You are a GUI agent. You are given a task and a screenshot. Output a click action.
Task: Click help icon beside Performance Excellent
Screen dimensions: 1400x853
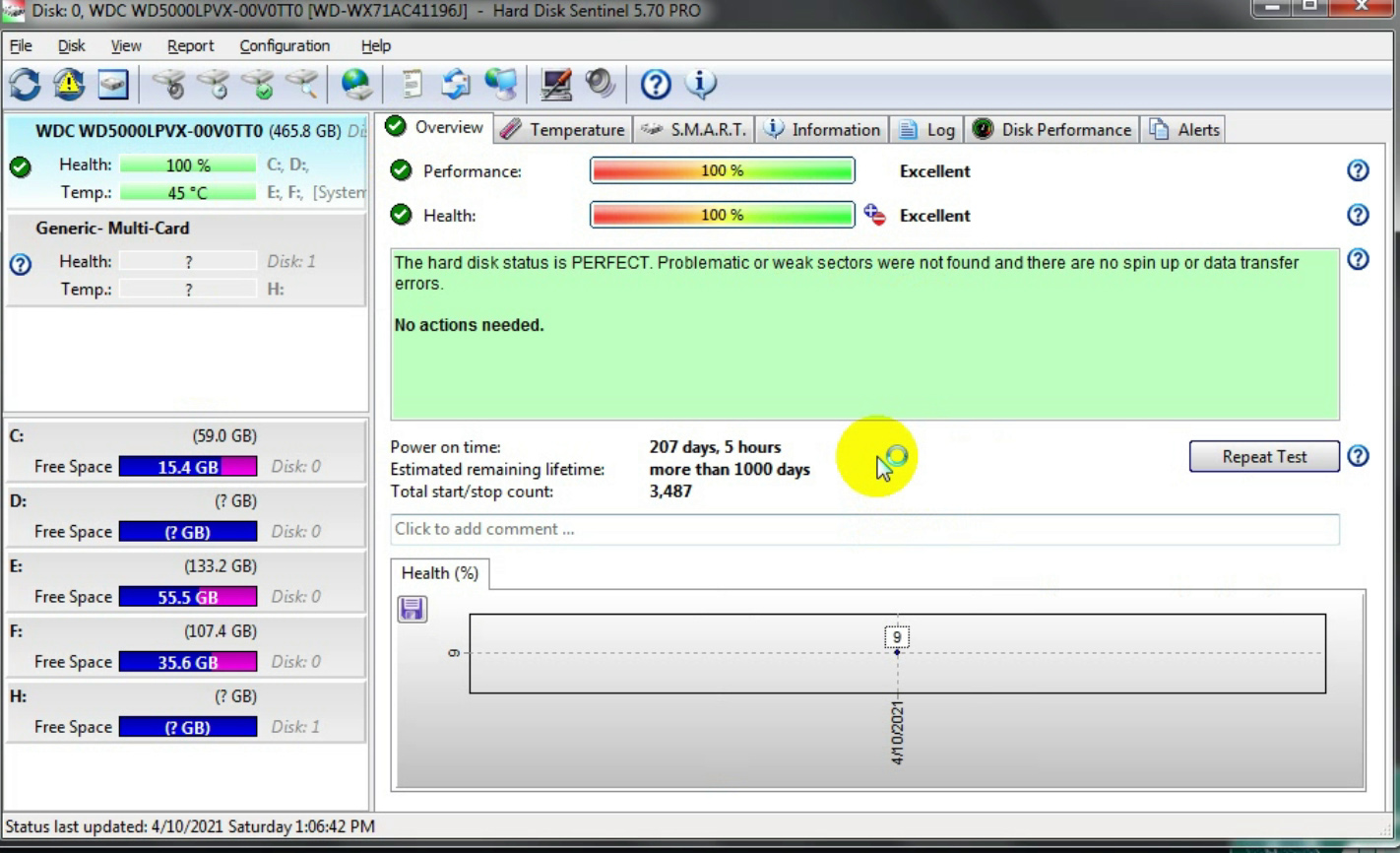[x=1358, y=170]
